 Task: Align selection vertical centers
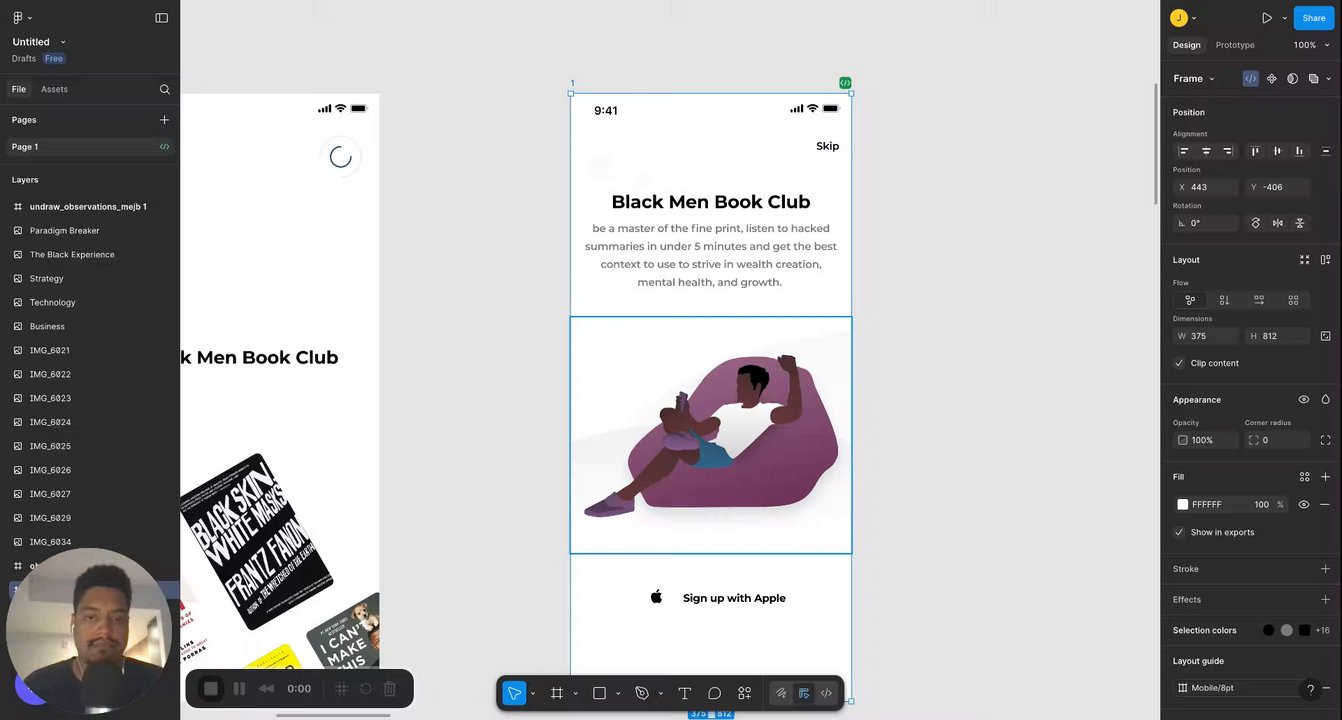point(1277,151)
